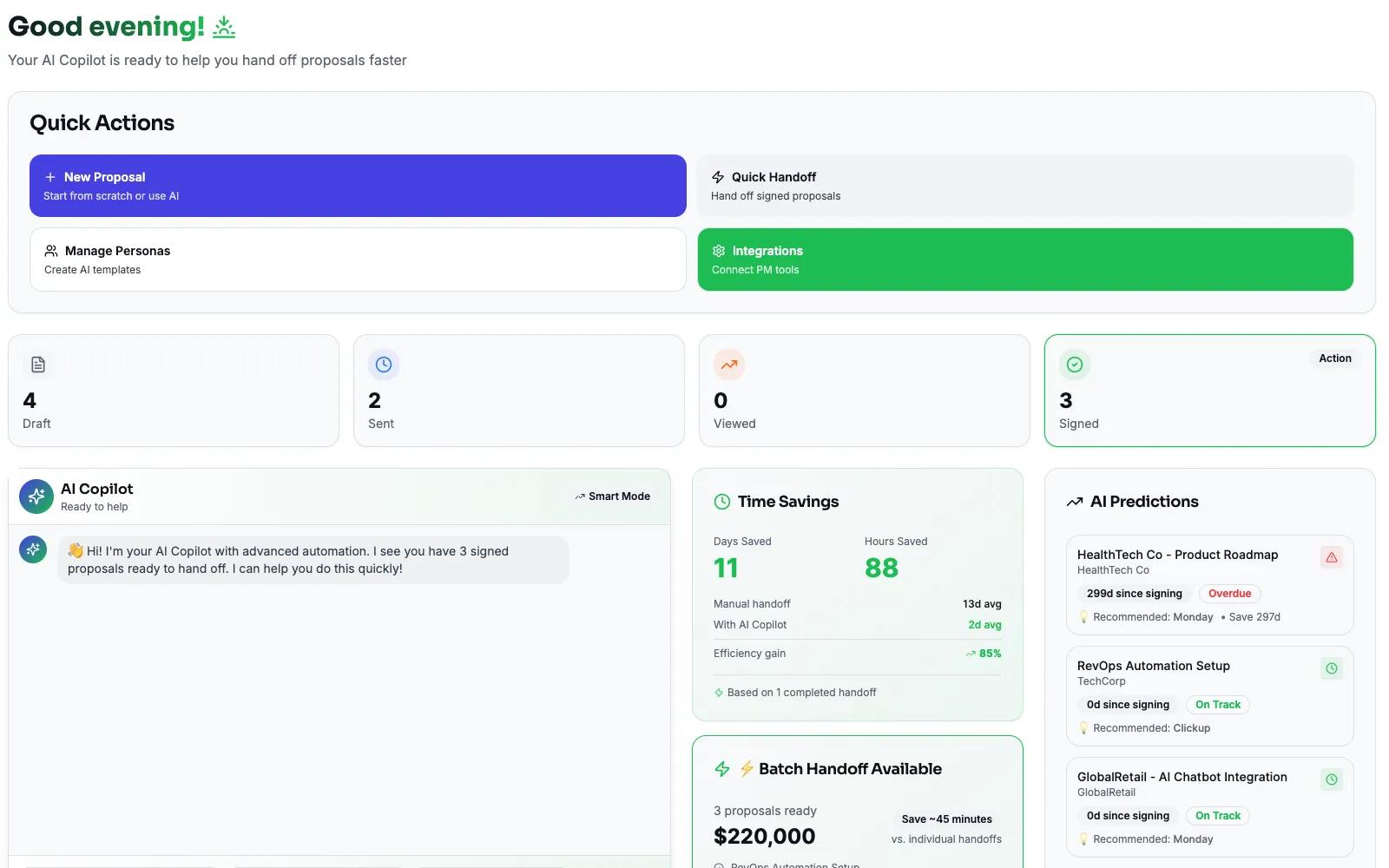This screenshot has width=1389, height=868.
Task: Click the Time Savings clock icon
Action: click(722, 502)
